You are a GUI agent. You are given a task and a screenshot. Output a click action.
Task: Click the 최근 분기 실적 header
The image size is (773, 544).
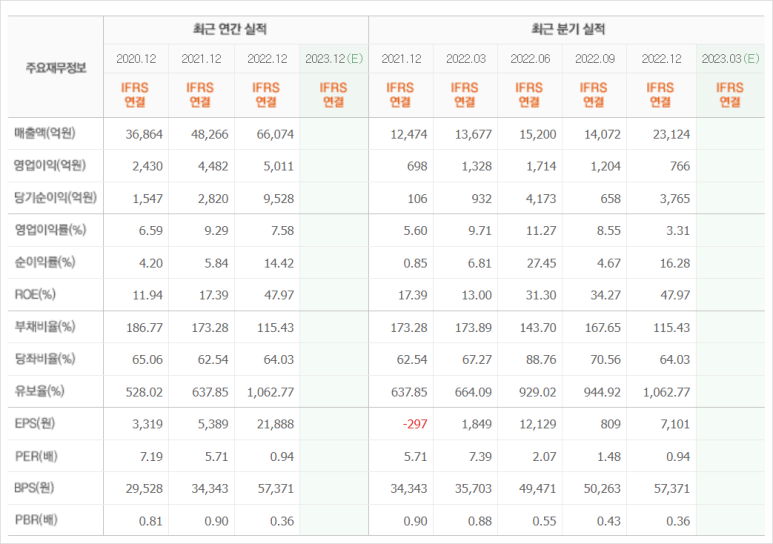point(568,29)
